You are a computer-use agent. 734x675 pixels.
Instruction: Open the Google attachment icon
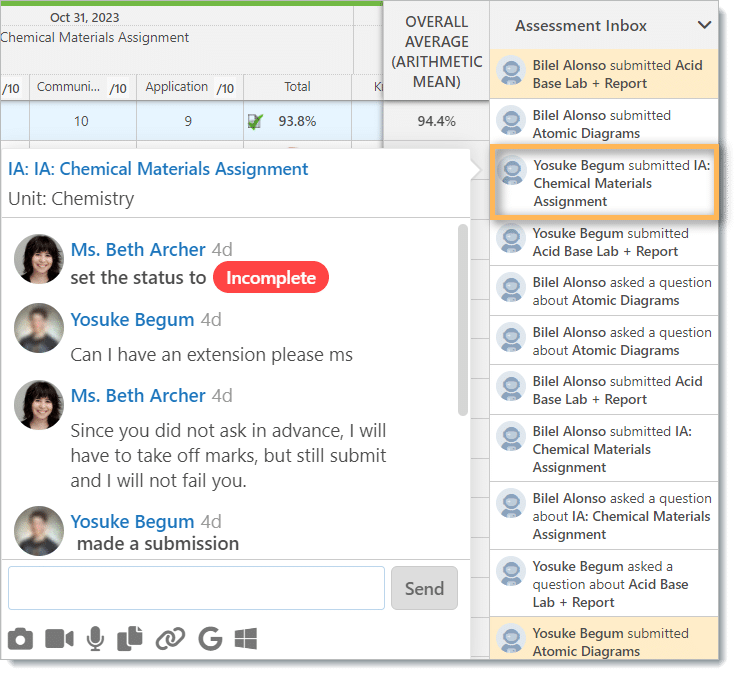[209, 638]
